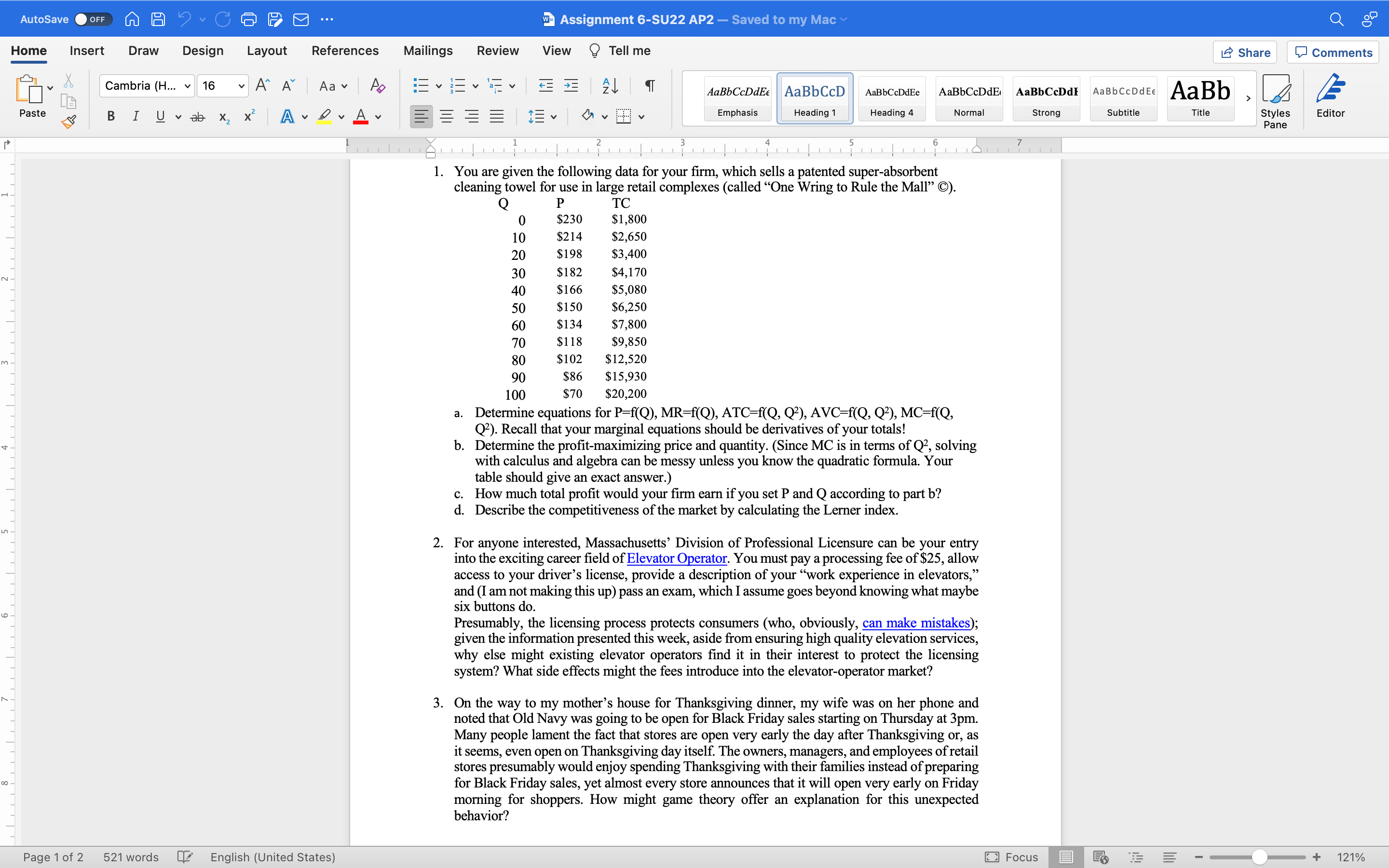Toggle the AutoSave switch
This screenshot has height=868, width=1389.
click(x=93, y=19)
